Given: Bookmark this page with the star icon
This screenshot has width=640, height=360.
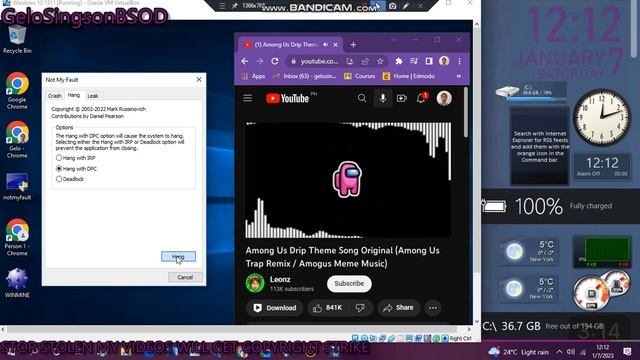Looking at the screenshot, I should pyautogui.click(x=380, y=61).
